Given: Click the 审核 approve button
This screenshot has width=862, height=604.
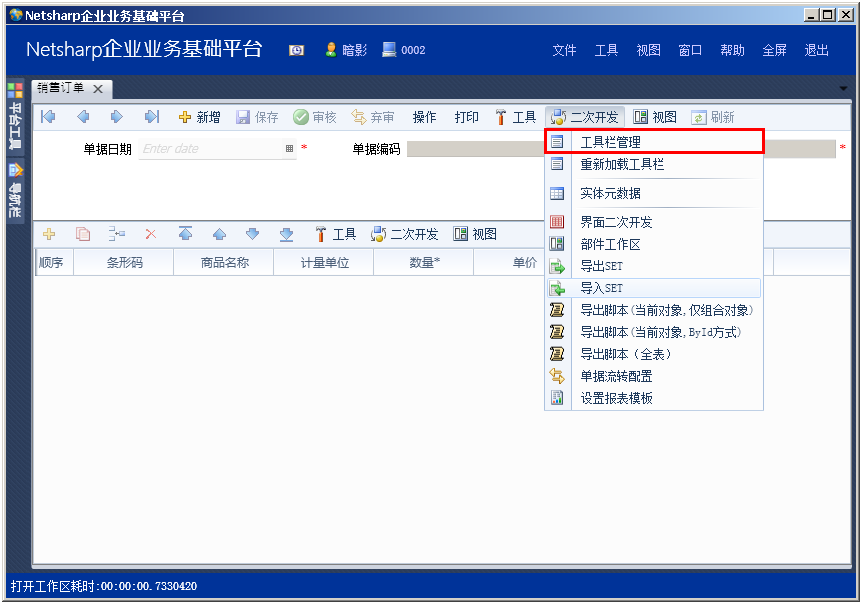Looking at the screenshot, I should (314, 117).
